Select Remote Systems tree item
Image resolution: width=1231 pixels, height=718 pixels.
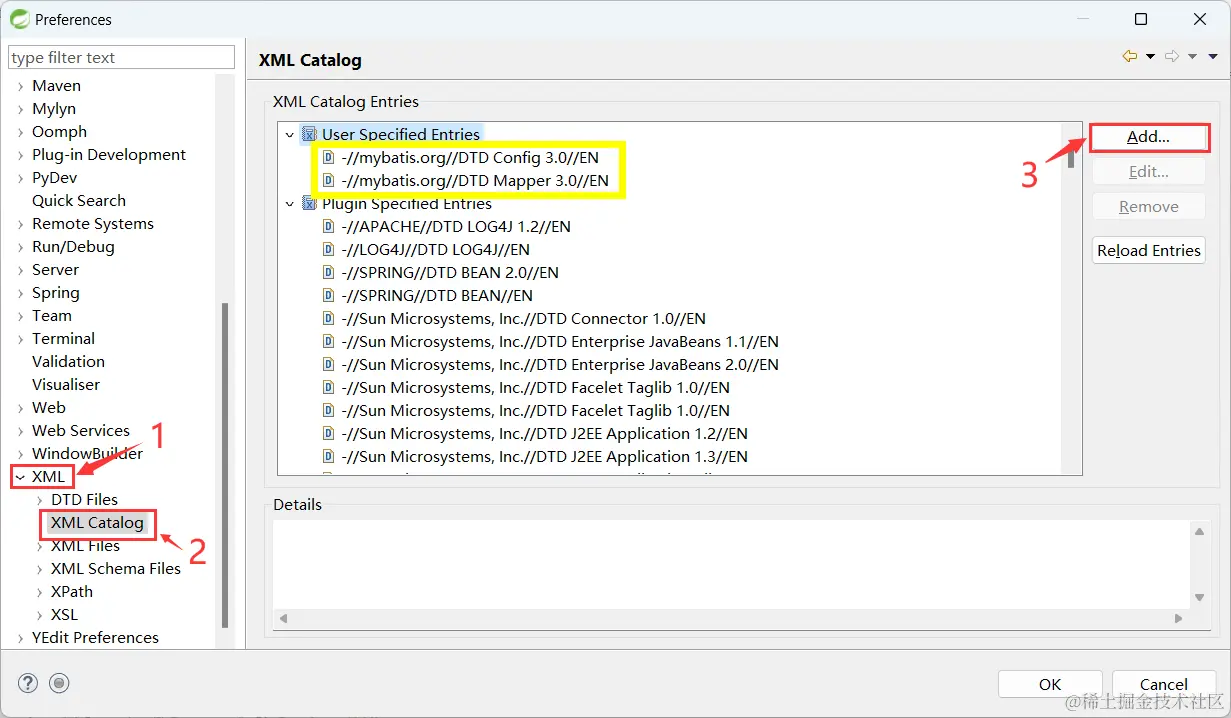(93, 224)
